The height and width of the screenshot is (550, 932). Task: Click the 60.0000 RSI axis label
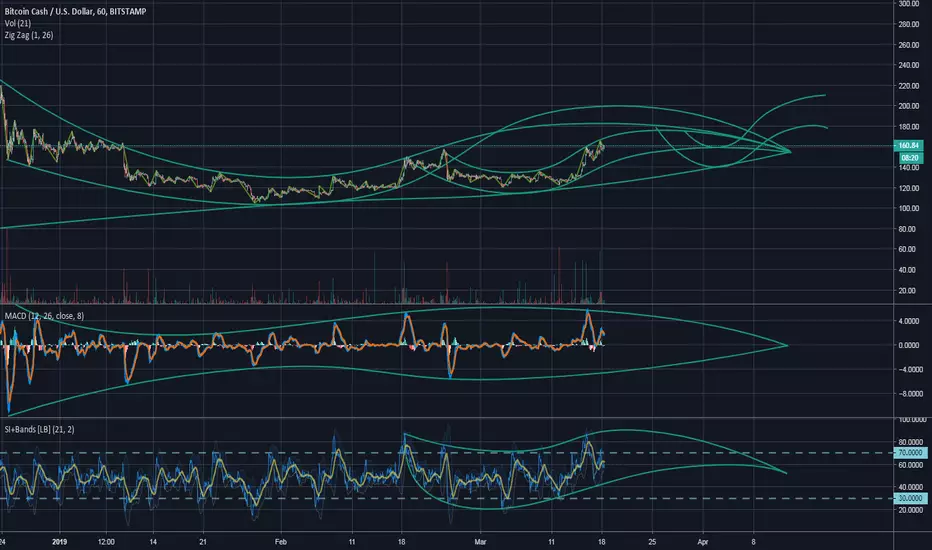pos(910,464)
